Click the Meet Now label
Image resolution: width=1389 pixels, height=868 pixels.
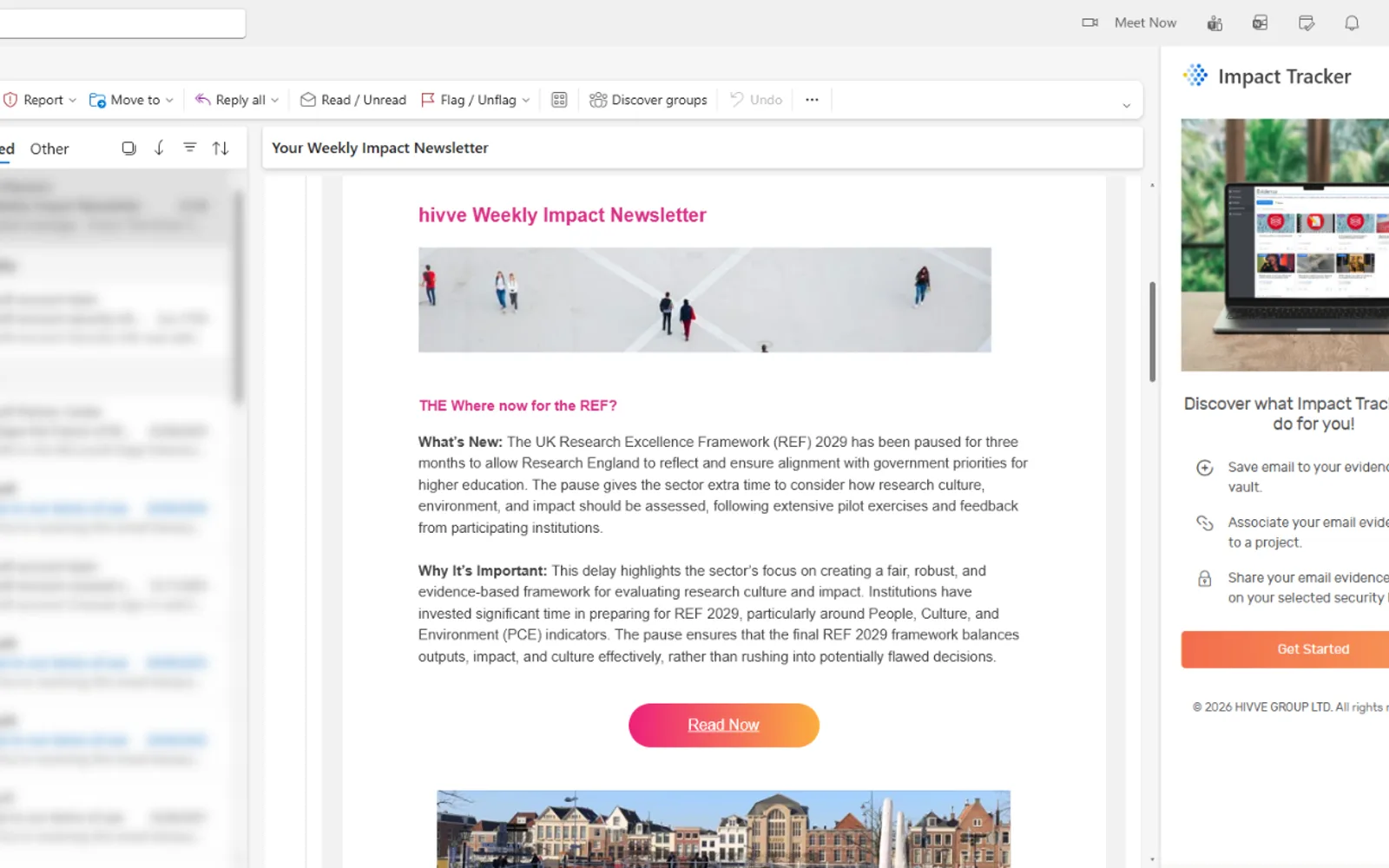coord(1145,23)
